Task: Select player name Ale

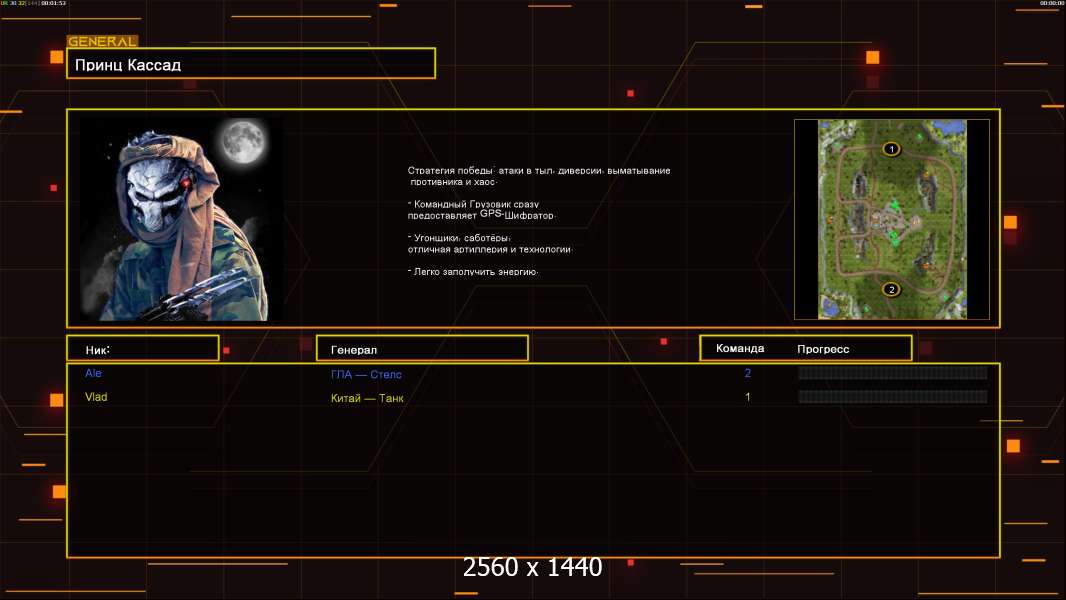Action: click(93, 373)
